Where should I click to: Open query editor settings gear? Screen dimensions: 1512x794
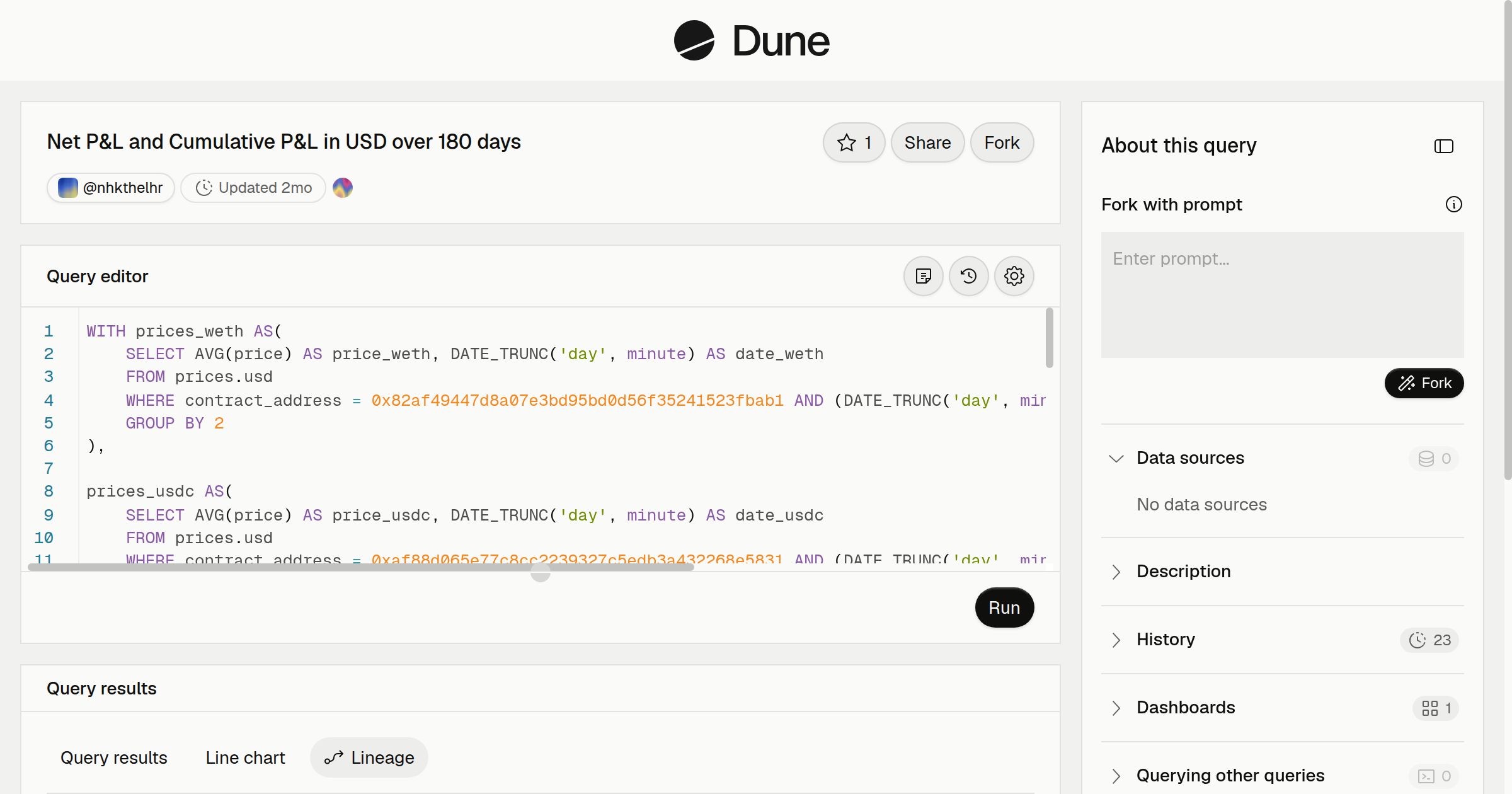1014,276
